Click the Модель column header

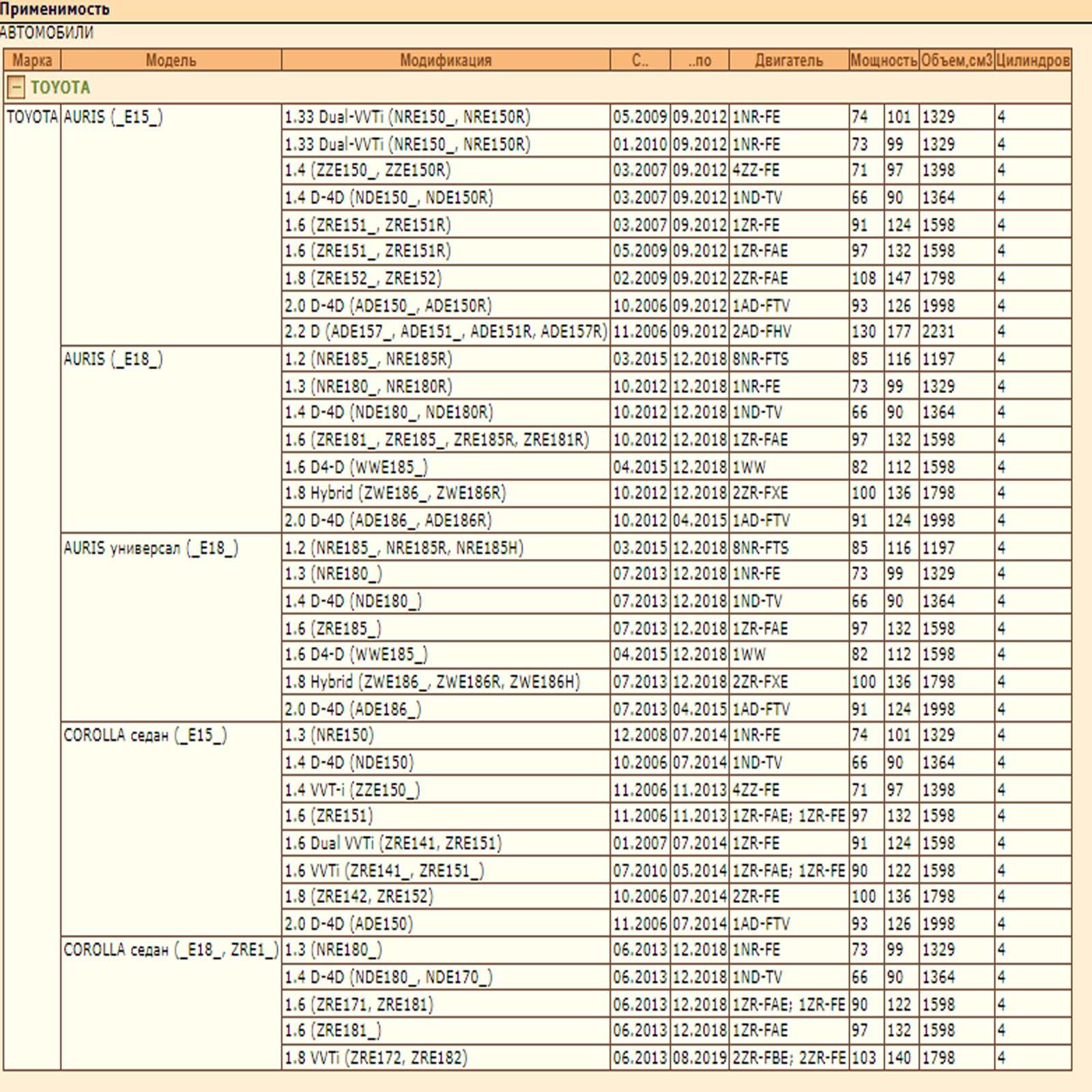(171, 60)
